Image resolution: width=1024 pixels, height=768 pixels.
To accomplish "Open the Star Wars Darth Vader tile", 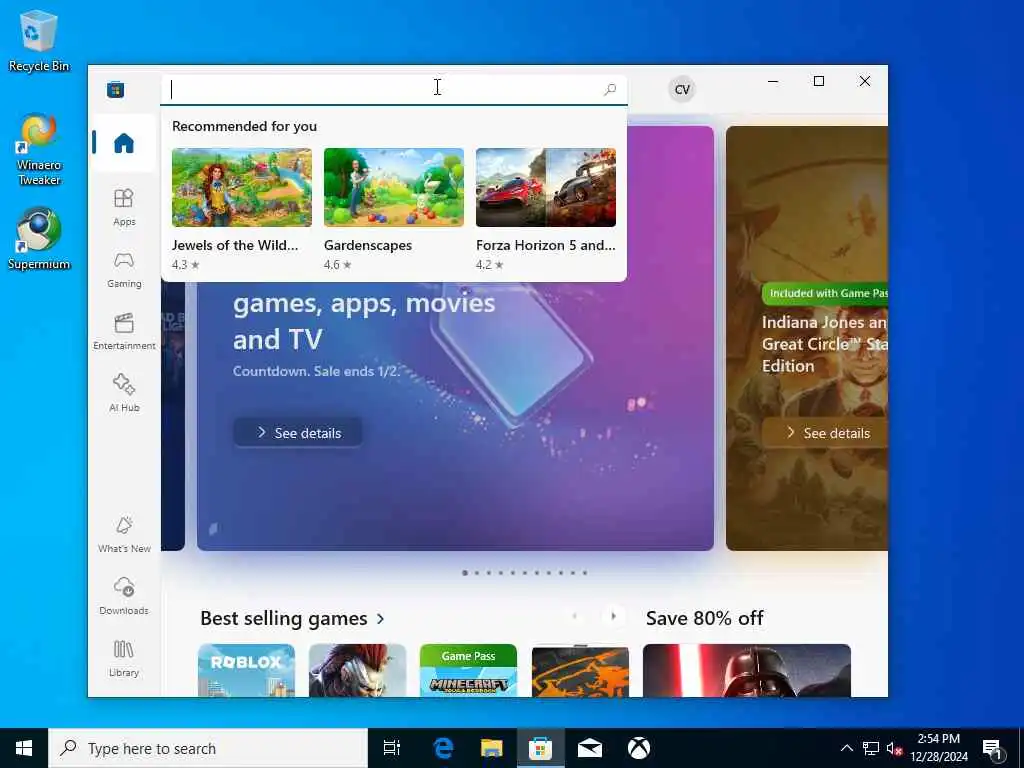I will click(x=746, y=670).
